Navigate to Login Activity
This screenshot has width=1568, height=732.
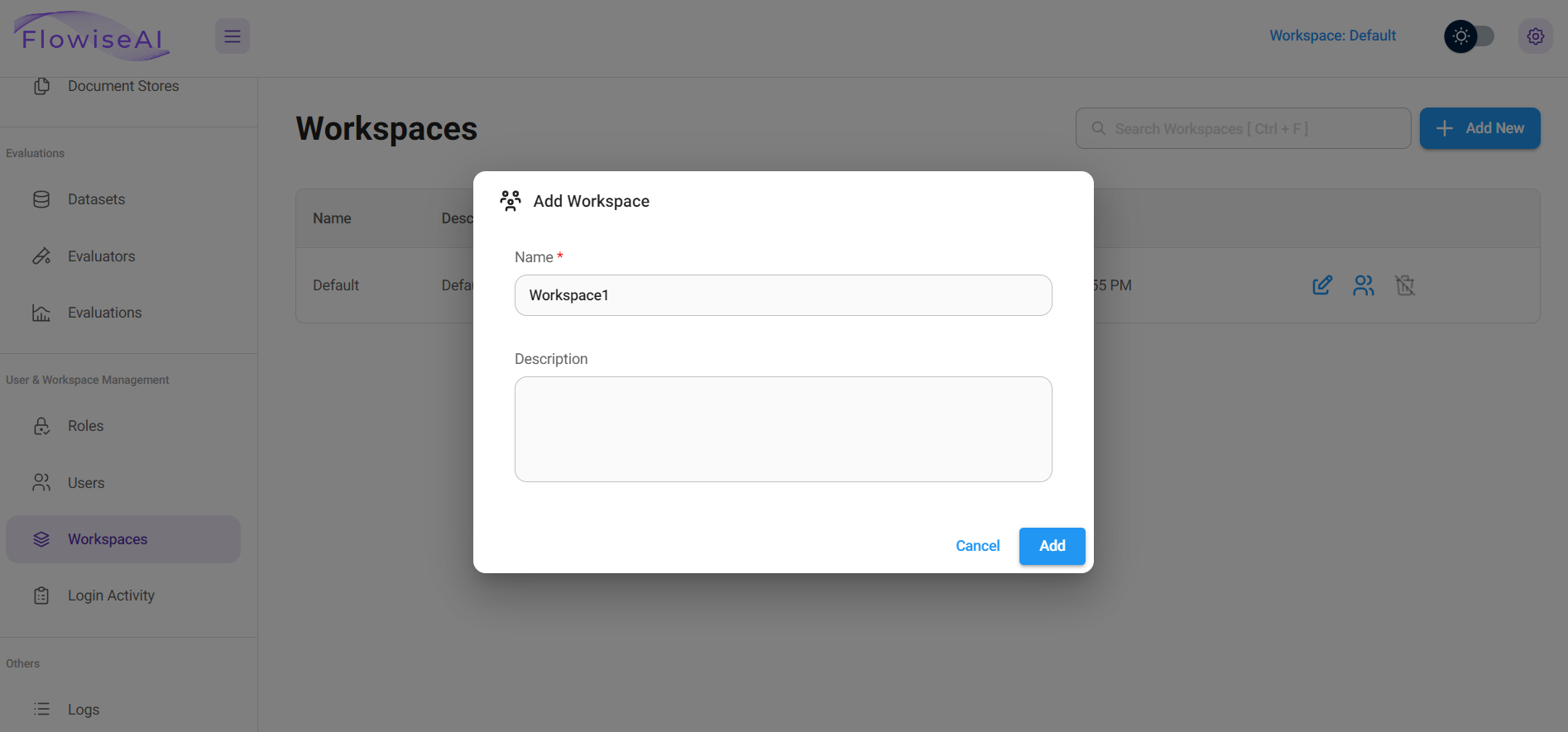pos(111,596)
